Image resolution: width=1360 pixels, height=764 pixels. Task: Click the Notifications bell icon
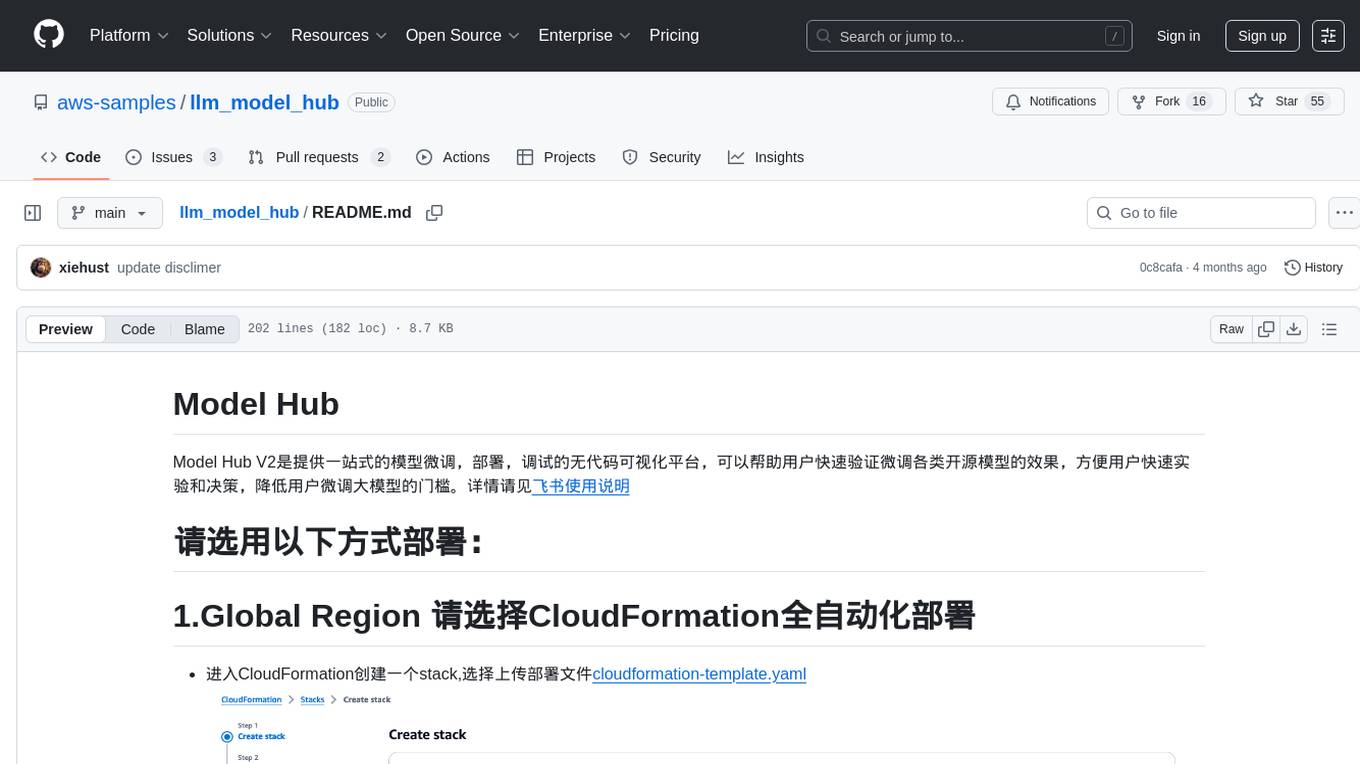tap(1013, 102)
